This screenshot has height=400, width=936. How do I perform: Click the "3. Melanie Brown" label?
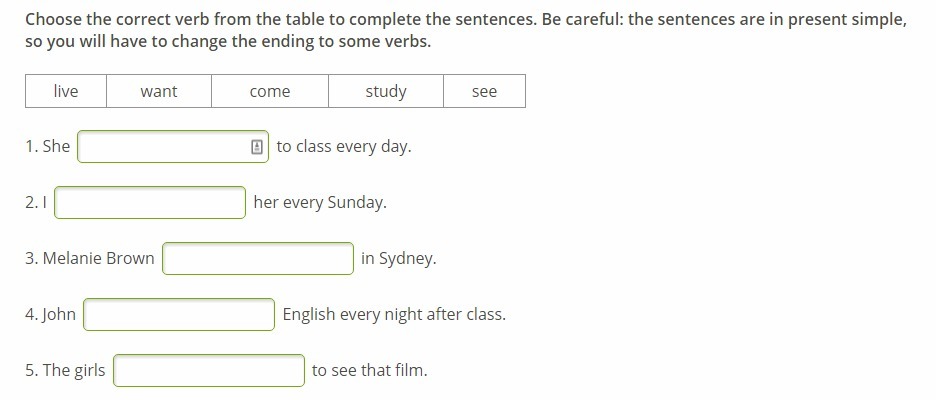(90, 259)
